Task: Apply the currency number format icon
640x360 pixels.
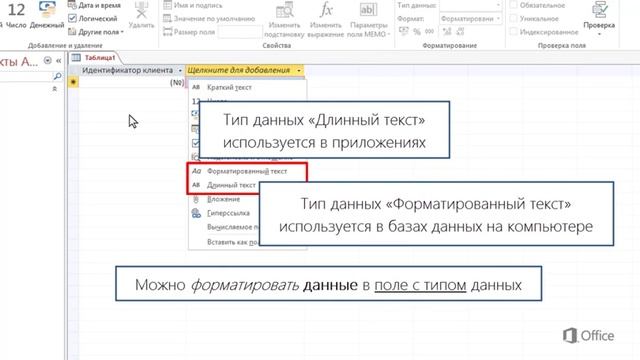Action: 404,31
